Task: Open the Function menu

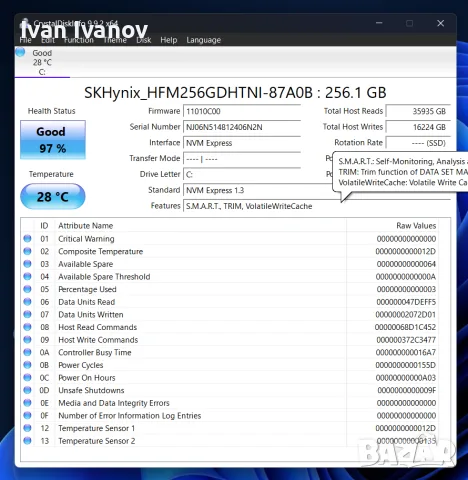Action: (x=79, y=40)
